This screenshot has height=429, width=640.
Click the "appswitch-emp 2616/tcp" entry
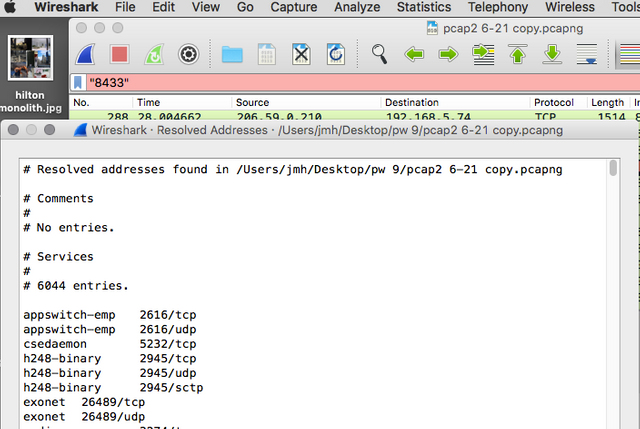(110, 315)
